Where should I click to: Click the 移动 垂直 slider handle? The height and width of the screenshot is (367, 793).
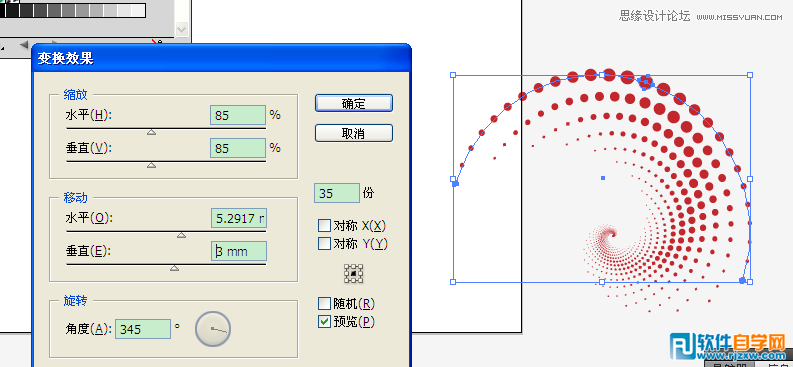(x=174, y=268)
